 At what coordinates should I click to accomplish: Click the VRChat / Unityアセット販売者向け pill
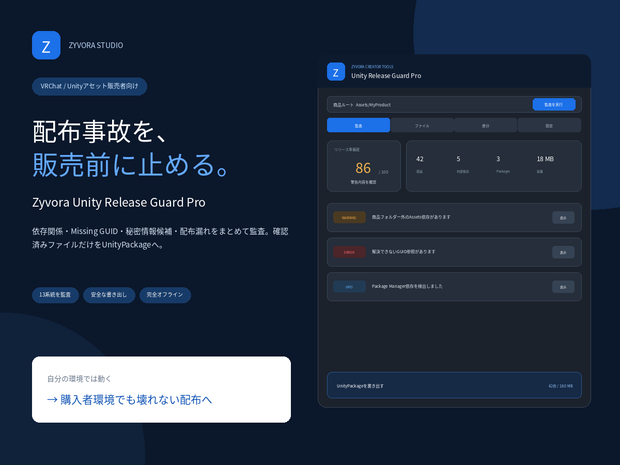pyautogui.click(x=89, y=86)
